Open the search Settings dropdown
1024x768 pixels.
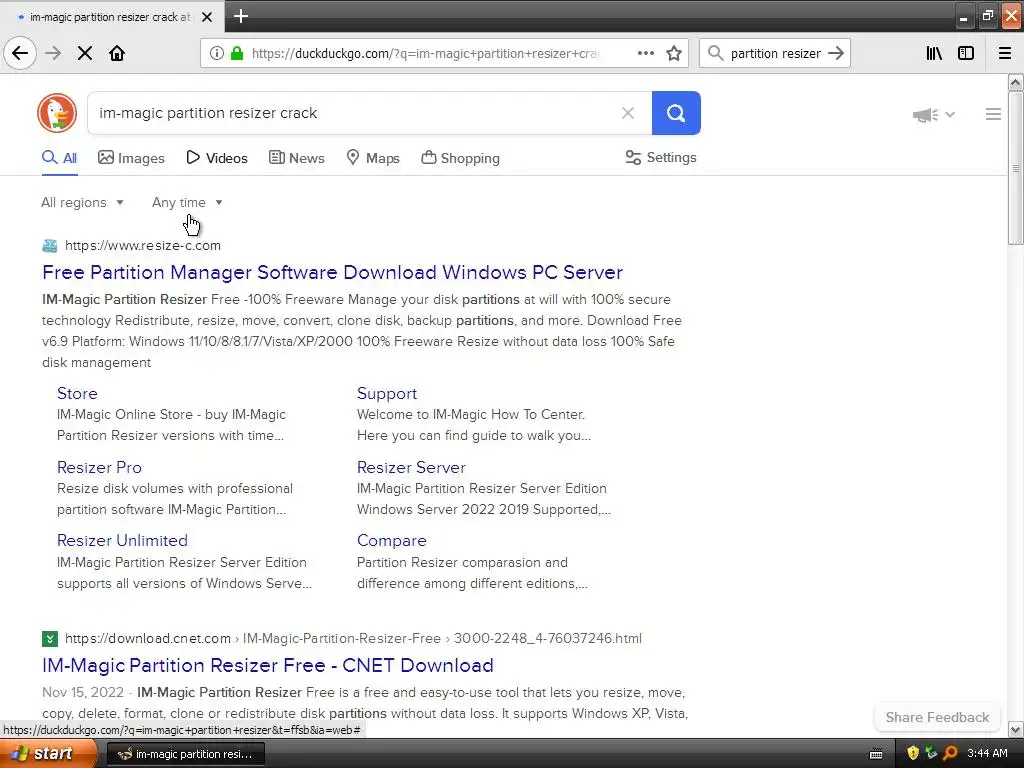pyautogui.click(x=661, y=157)
